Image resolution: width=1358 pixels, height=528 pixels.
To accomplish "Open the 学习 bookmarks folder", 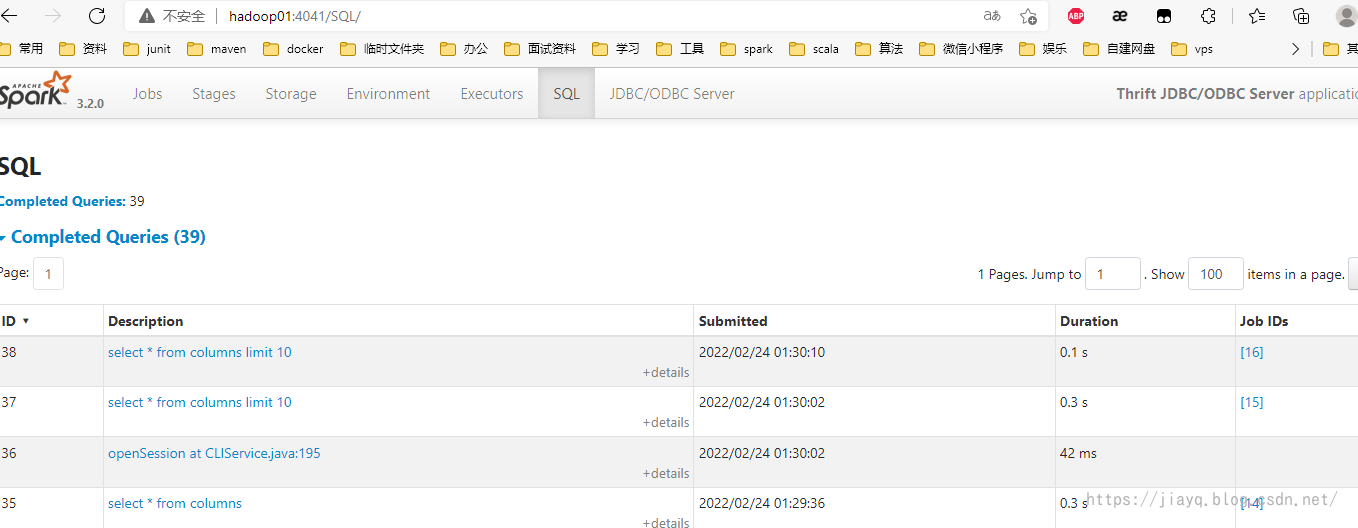I will 616,48.
